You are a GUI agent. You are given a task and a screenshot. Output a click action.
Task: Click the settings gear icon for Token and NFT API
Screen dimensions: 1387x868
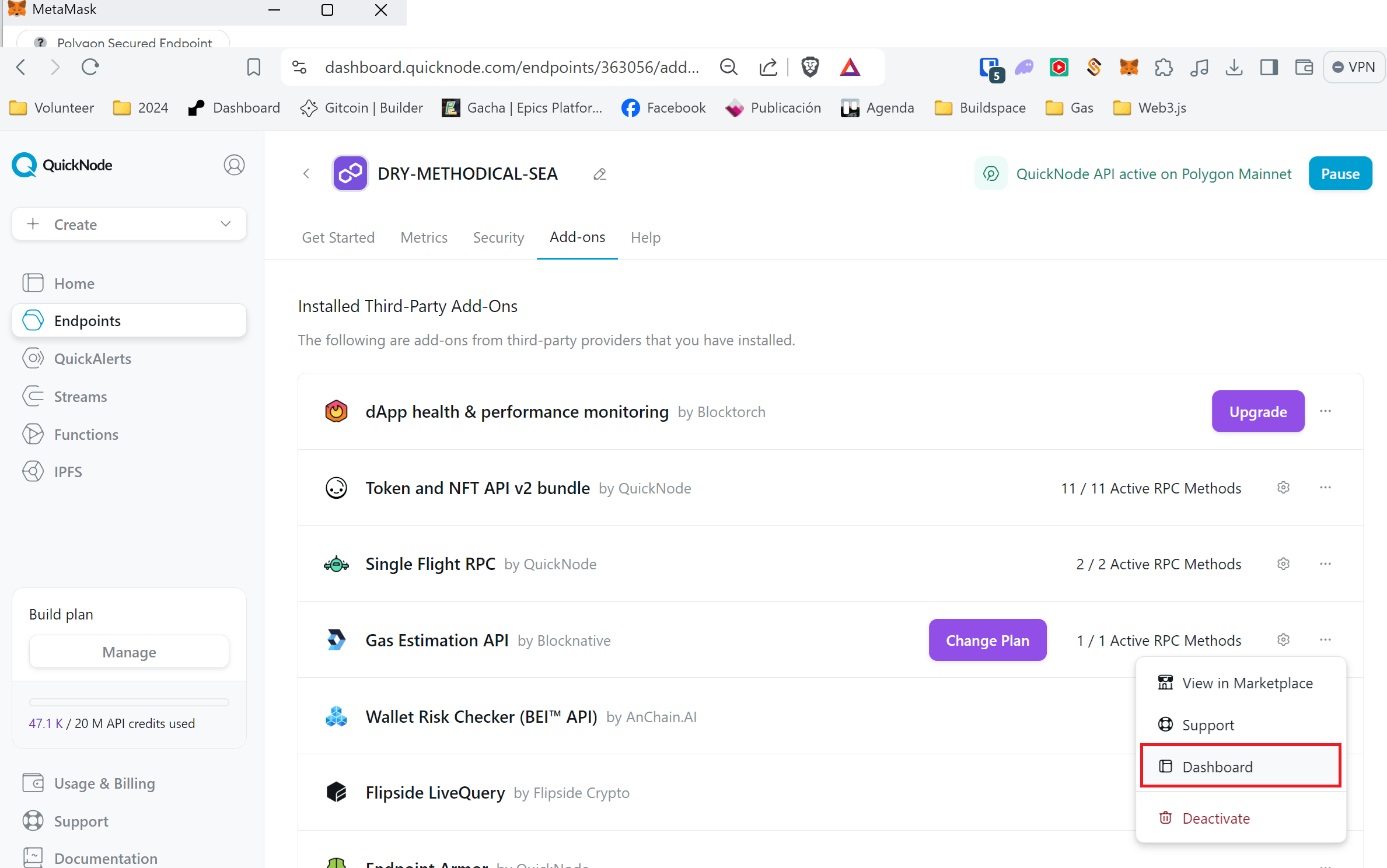coord(1283,488)
